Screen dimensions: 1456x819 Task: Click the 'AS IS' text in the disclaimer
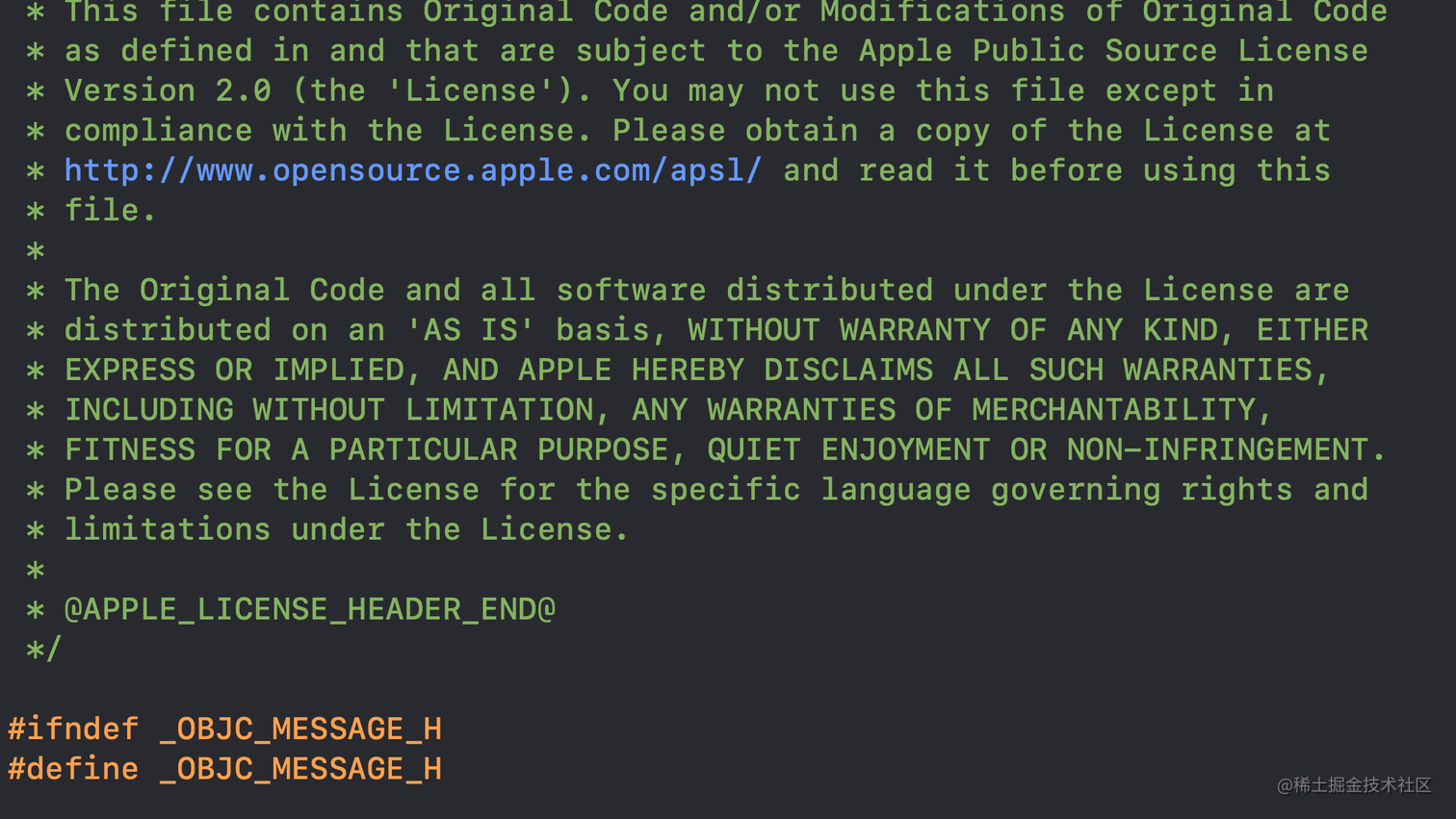(469, 329)
